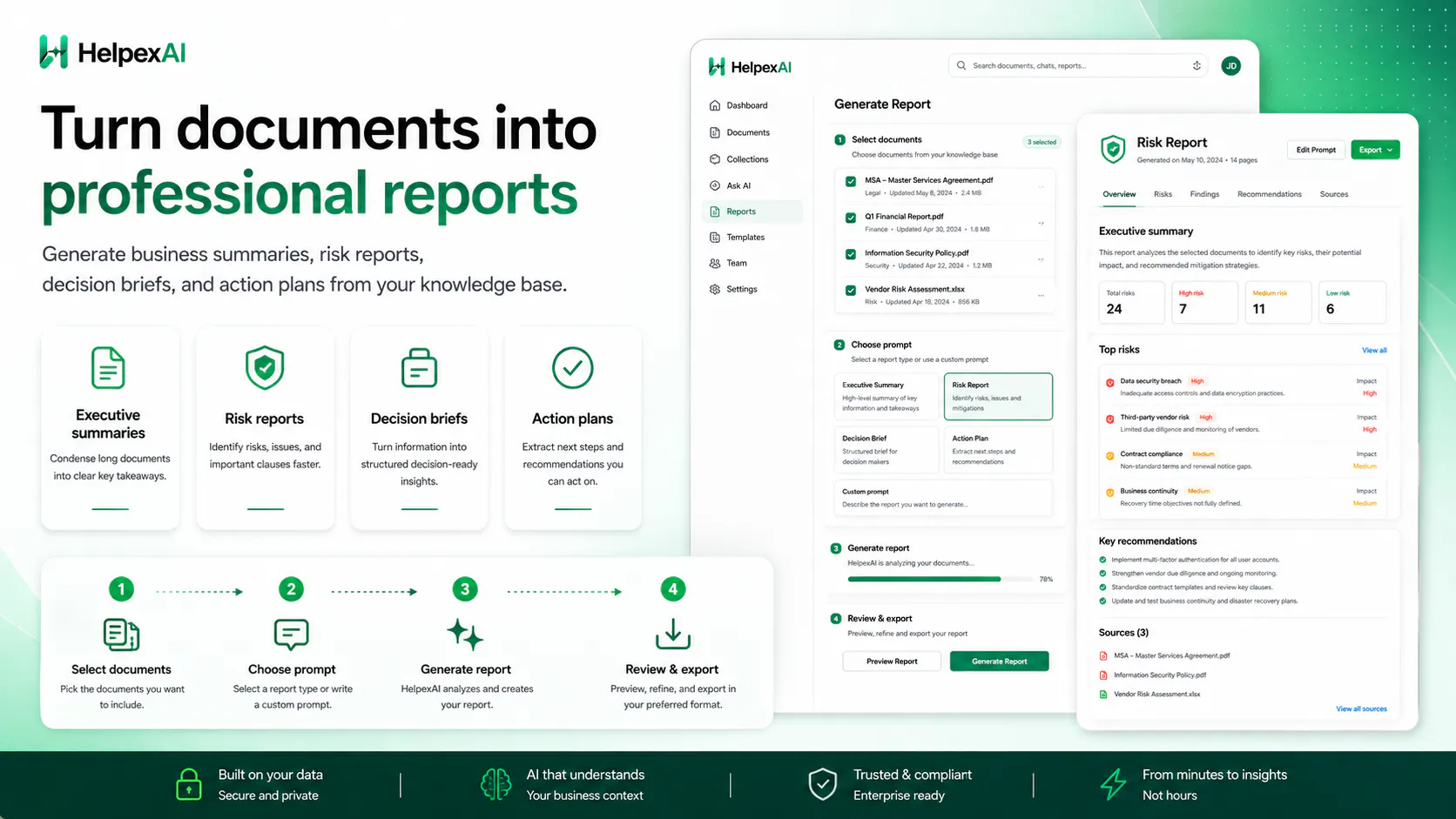This screenshot has height=819, width=1456.
Task: Select the Action Plan prompt option
Action: (x=998, y=450)
